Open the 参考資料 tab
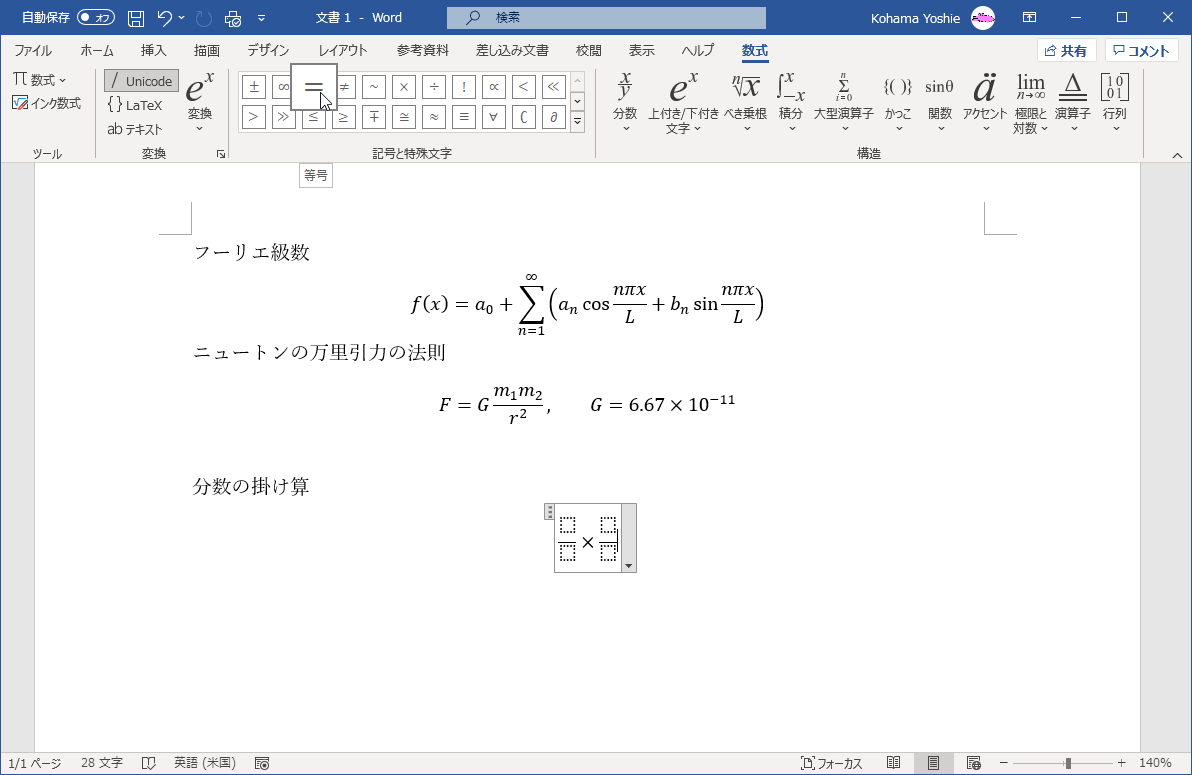This screenshot has width=1192, height=775. [423, 50]
